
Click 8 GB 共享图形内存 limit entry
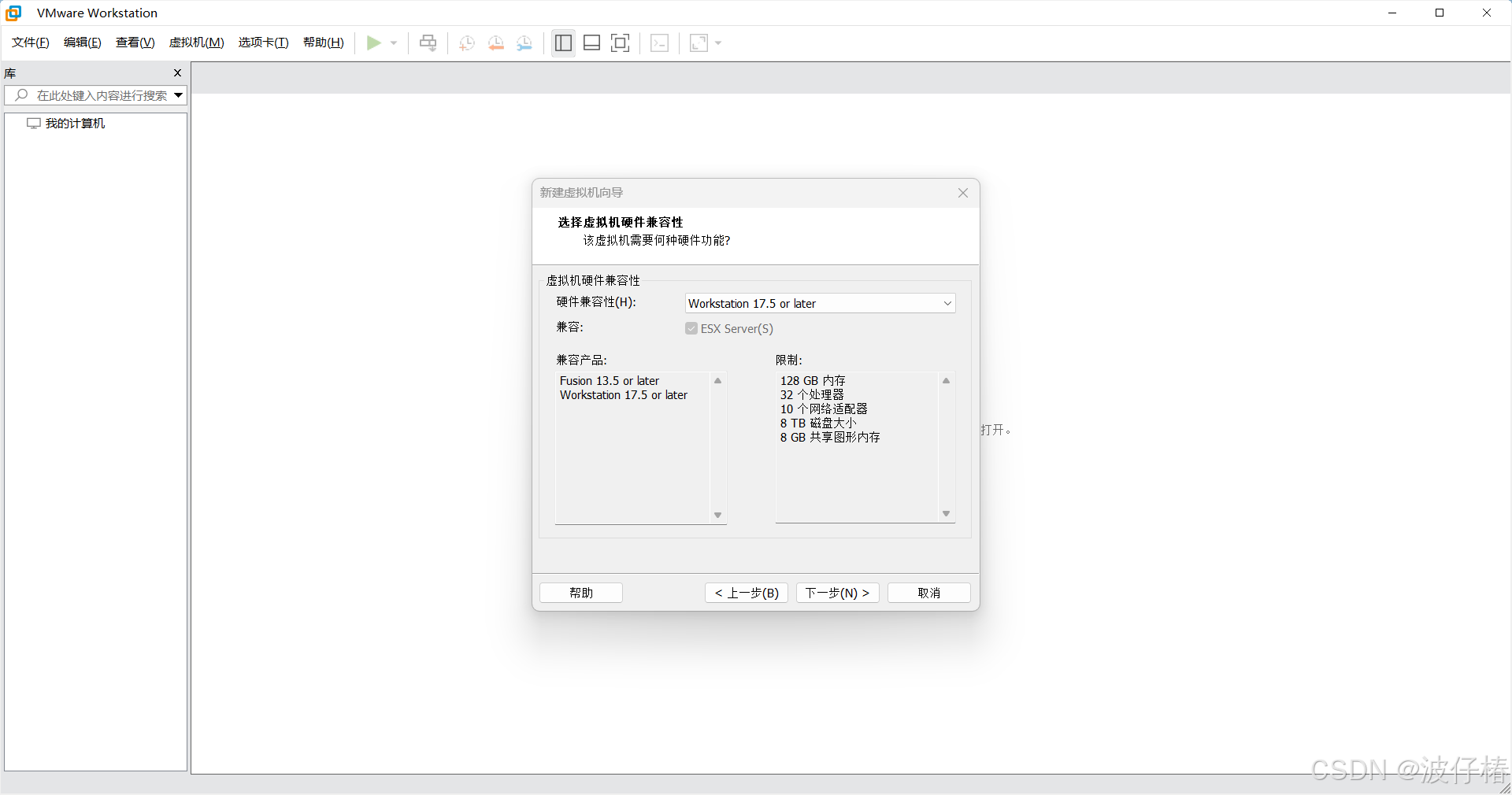point(830,438)
